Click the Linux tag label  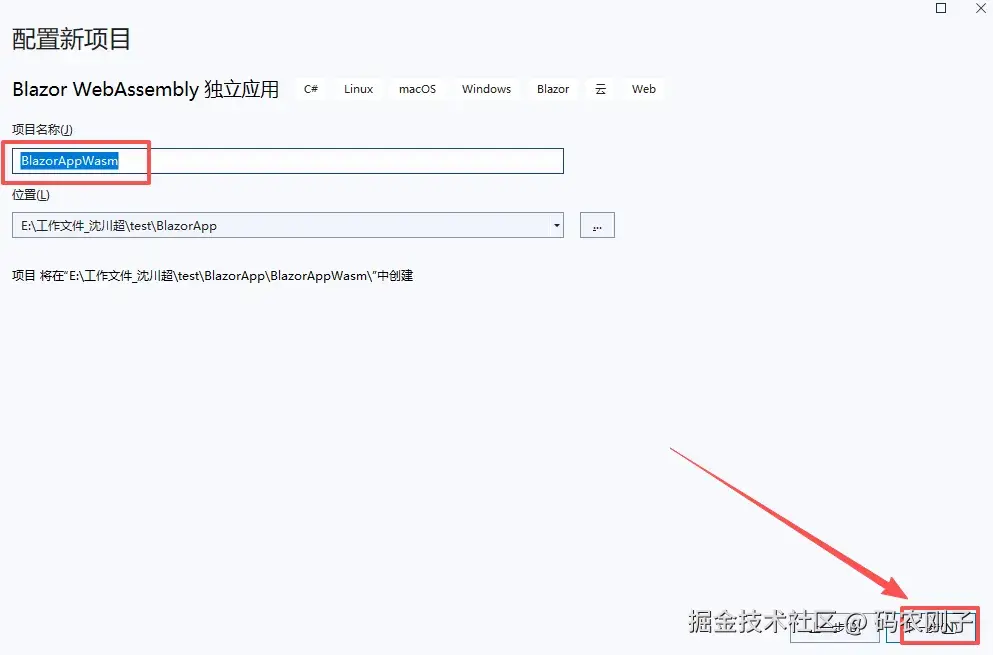[x=358, y=89]
